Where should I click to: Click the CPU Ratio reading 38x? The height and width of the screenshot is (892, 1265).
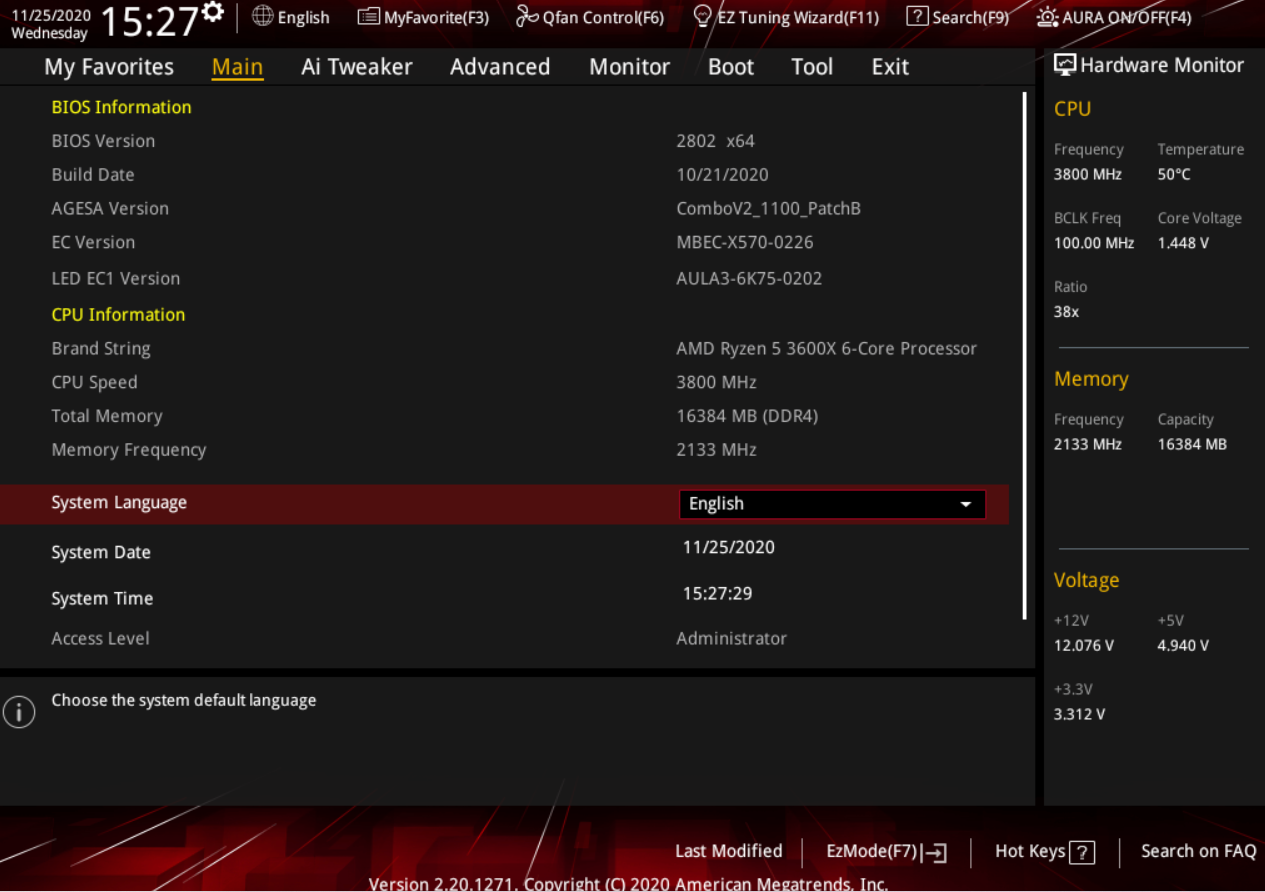(x=1066, y=312)
